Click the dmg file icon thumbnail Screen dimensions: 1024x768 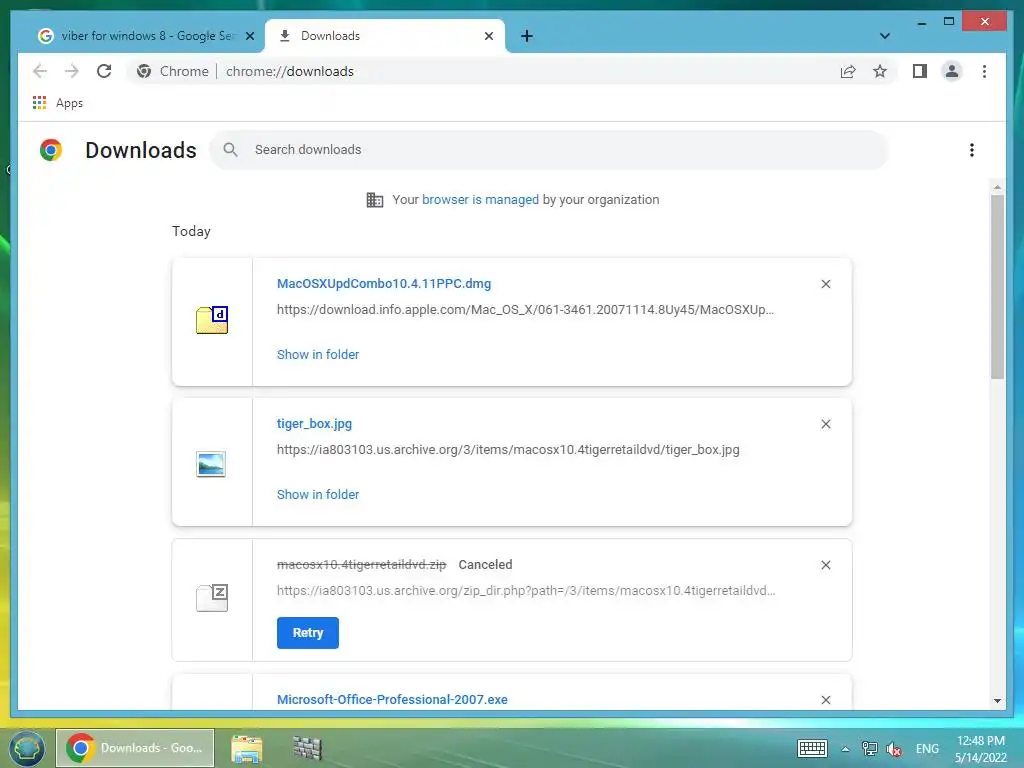(x=212, y=320)
